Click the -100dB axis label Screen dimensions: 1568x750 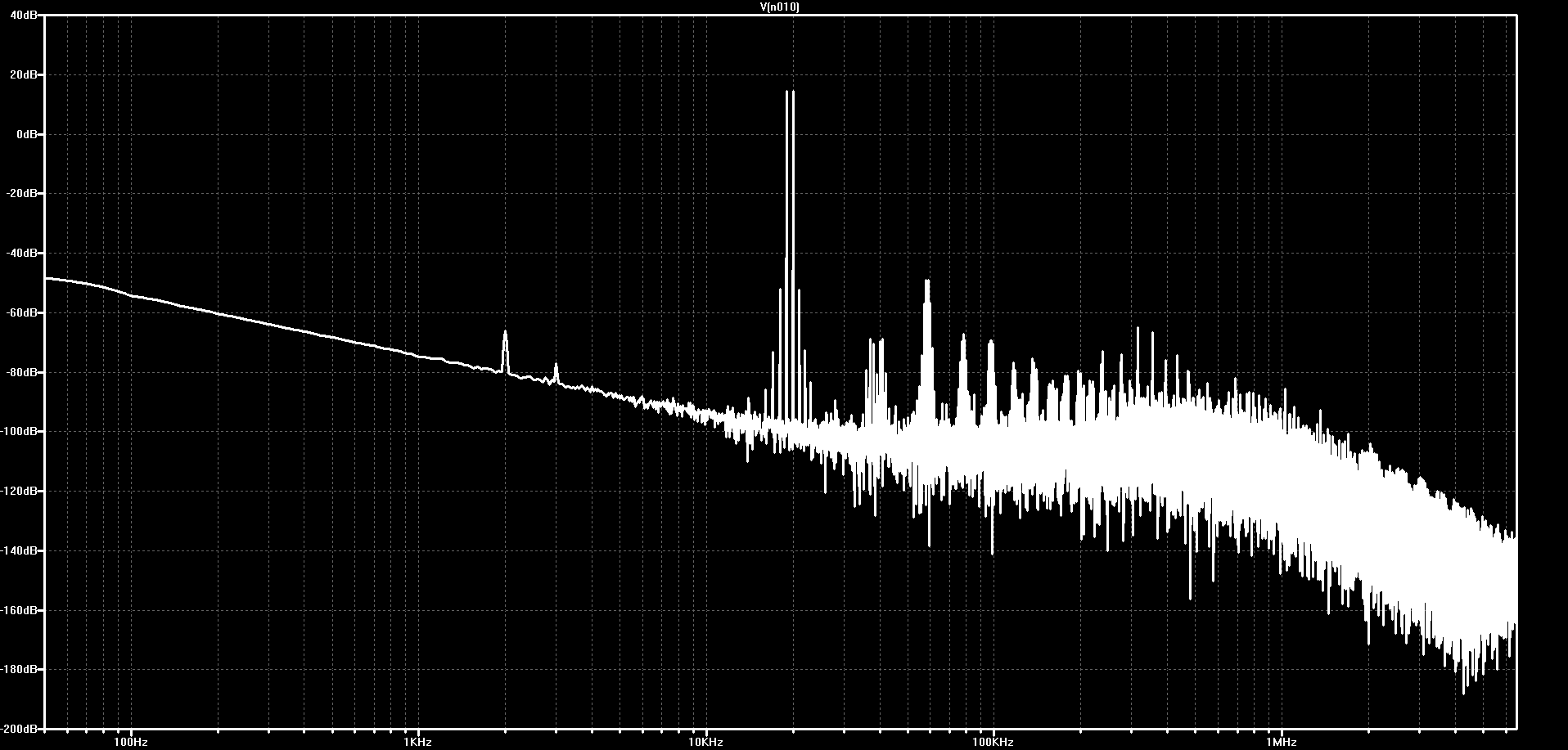coord(20,432)
